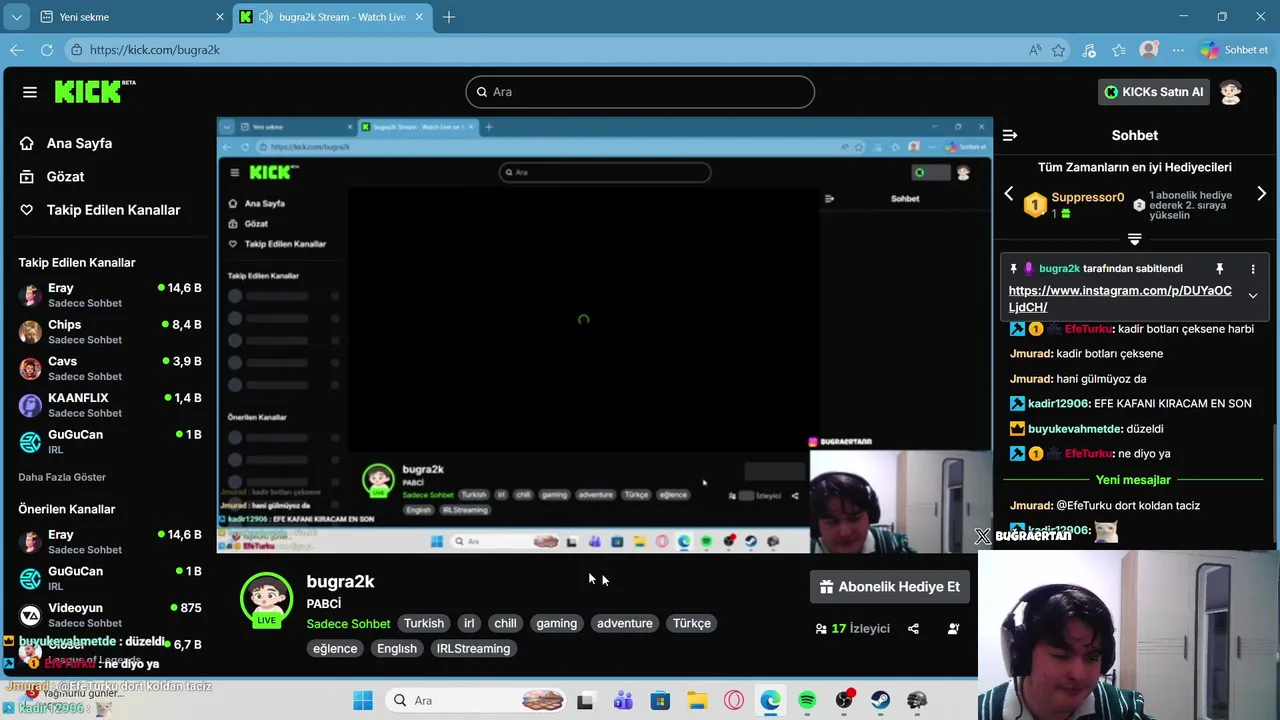Show the next top gifter with right arrow

(x=1261, y=194)
